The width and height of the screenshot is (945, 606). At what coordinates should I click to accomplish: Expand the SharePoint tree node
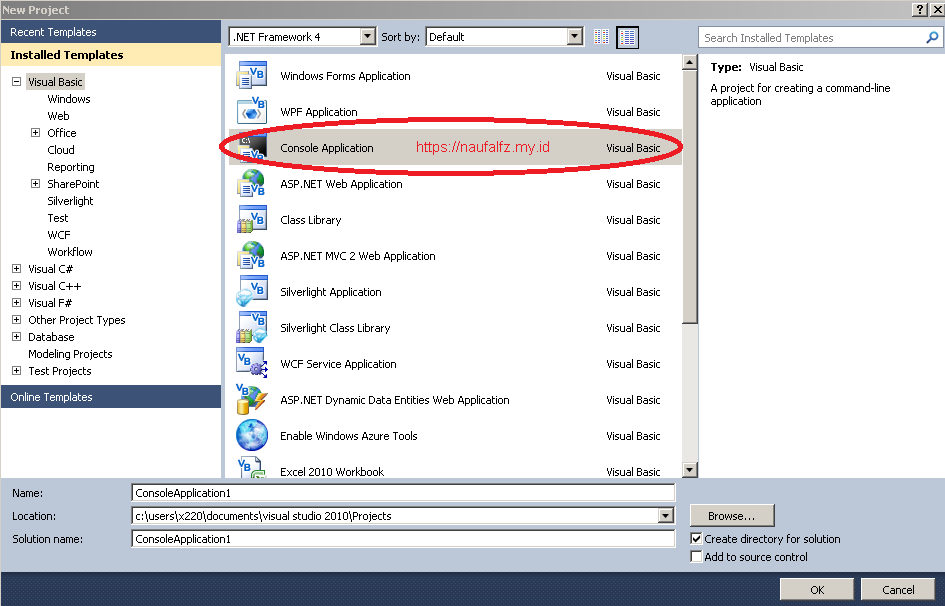coord(36,184)
